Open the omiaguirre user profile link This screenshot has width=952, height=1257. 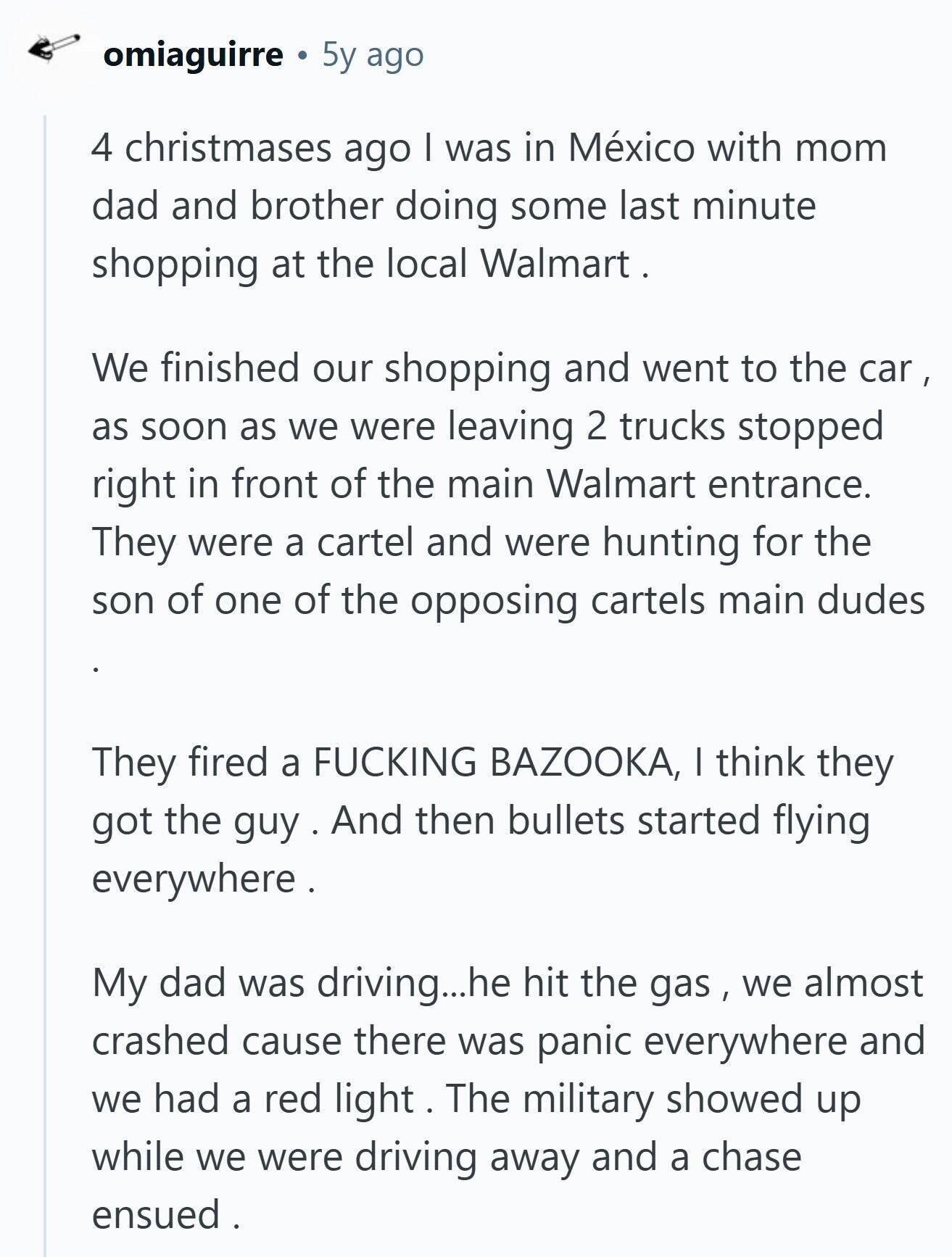click(193, 55)
